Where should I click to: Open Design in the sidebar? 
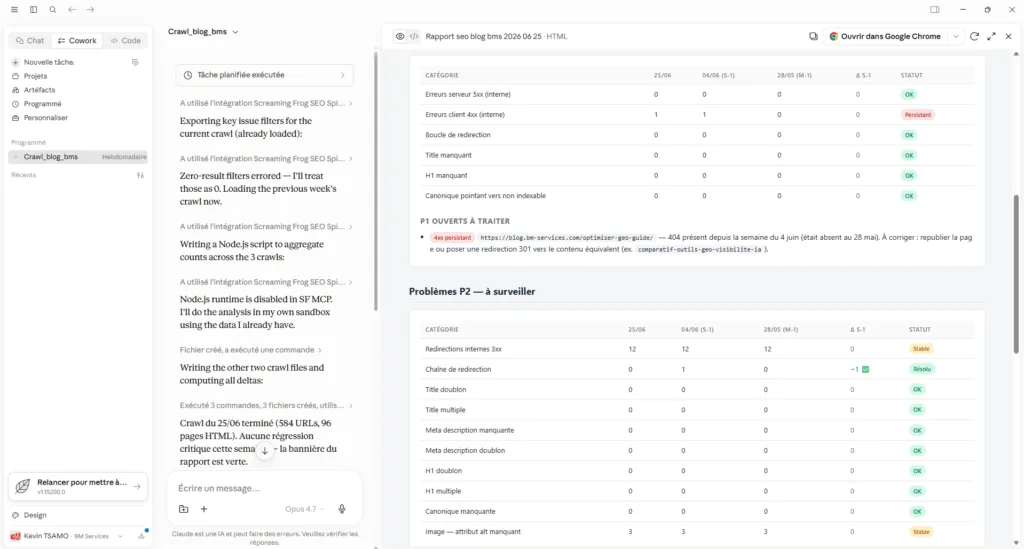[x=35, y=515]
